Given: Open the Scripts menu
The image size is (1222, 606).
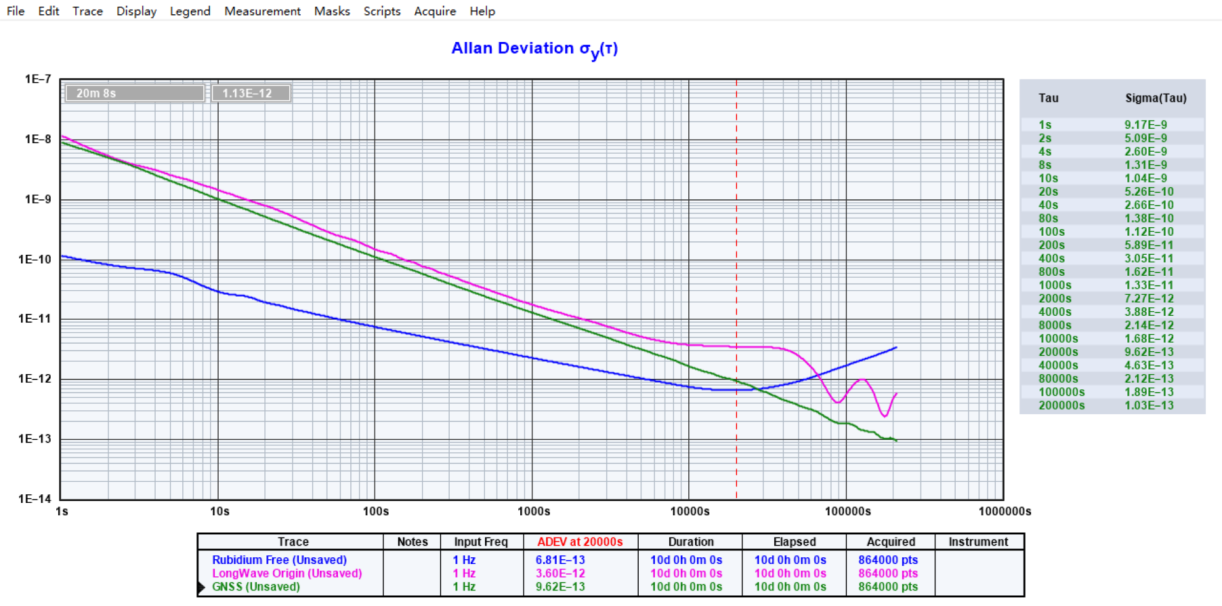Looking at the screenshot, I should tap(382, 11).
